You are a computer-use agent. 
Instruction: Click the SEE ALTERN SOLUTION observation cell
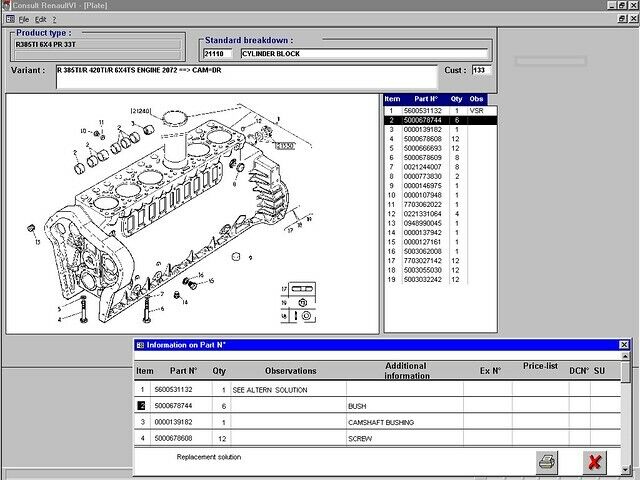coord(288,389)
